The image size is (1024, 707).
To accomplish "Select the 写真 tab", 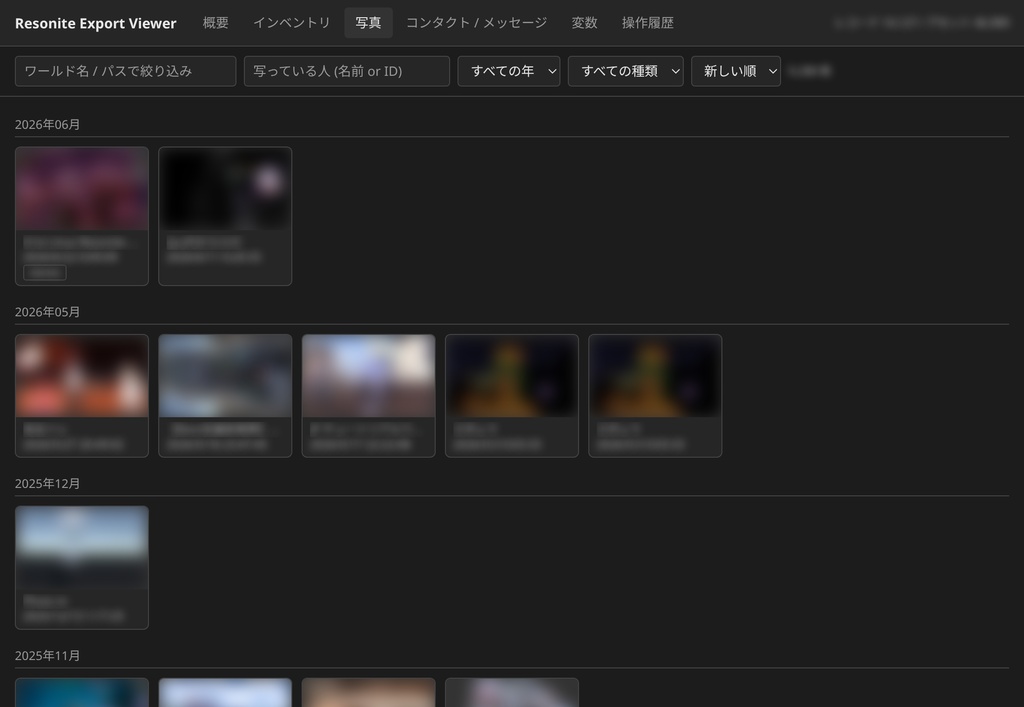I will [368, 23].
